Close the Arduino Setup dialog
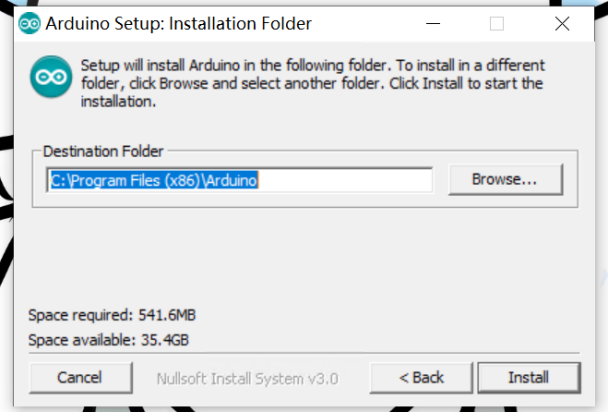This screenshot has height=412, width=609. coord(562,24)
